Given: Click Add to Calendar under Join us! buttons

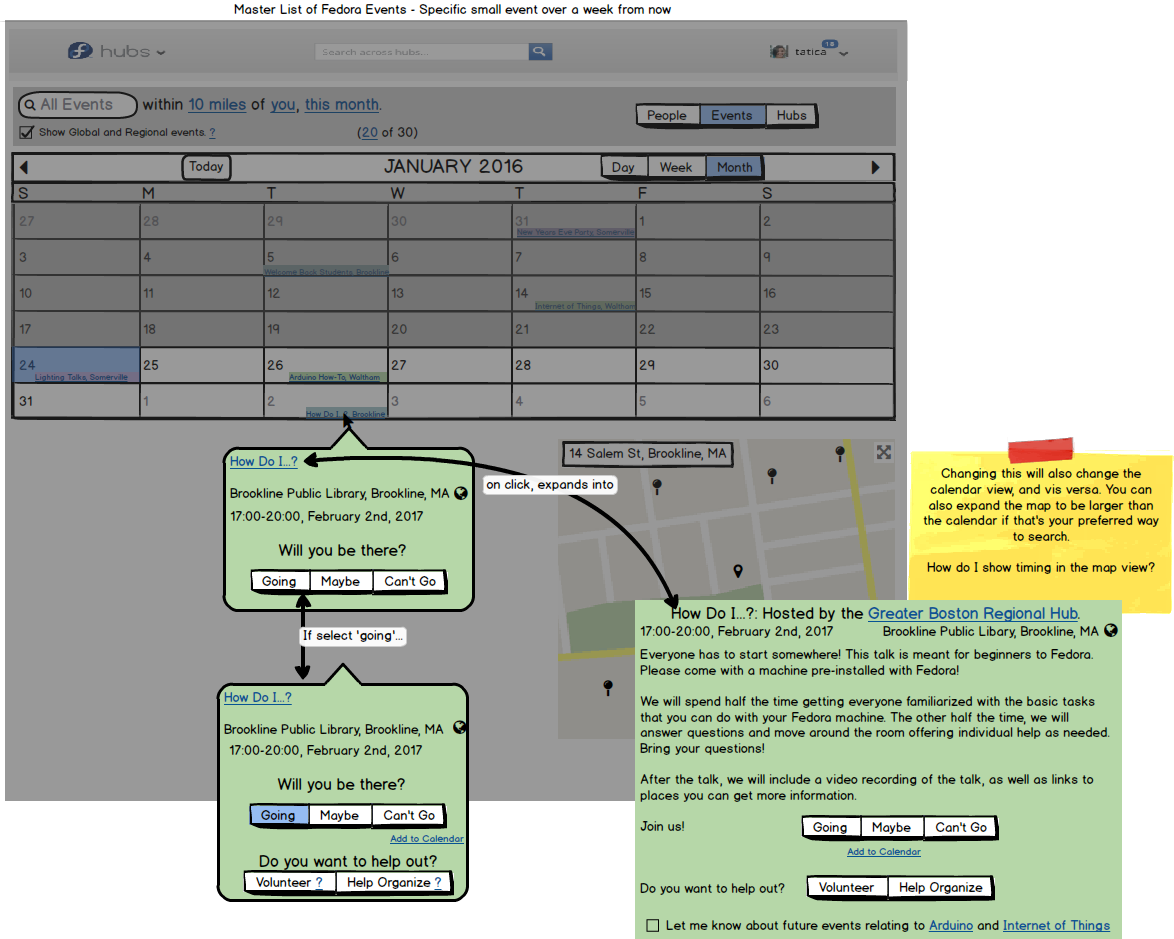Looking at the screenshot, I should tap(883, 851).
